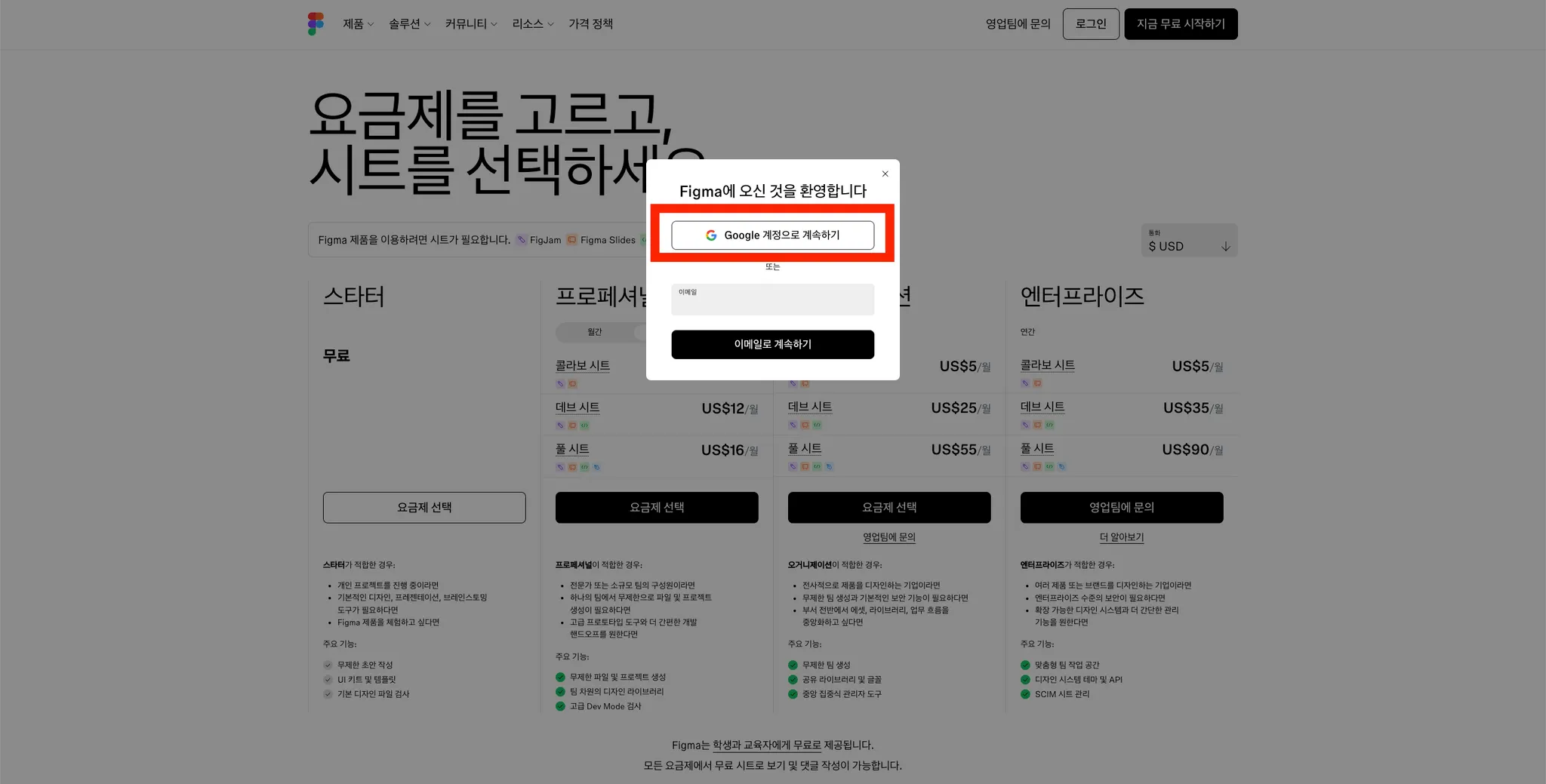
Task: Close the Figma welcome dialog
Action: pyautogui.click(x=885, y=174)
